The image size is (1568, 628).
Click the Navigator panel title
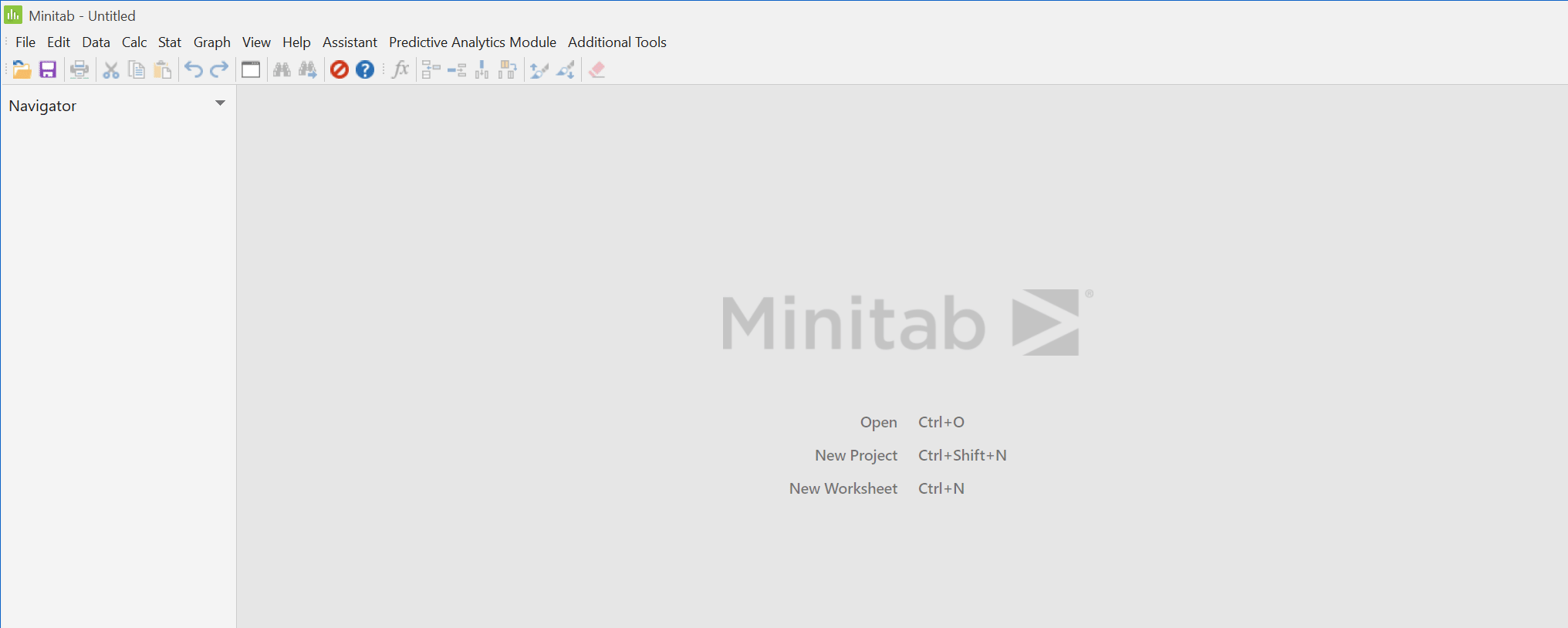pos(42,106)
